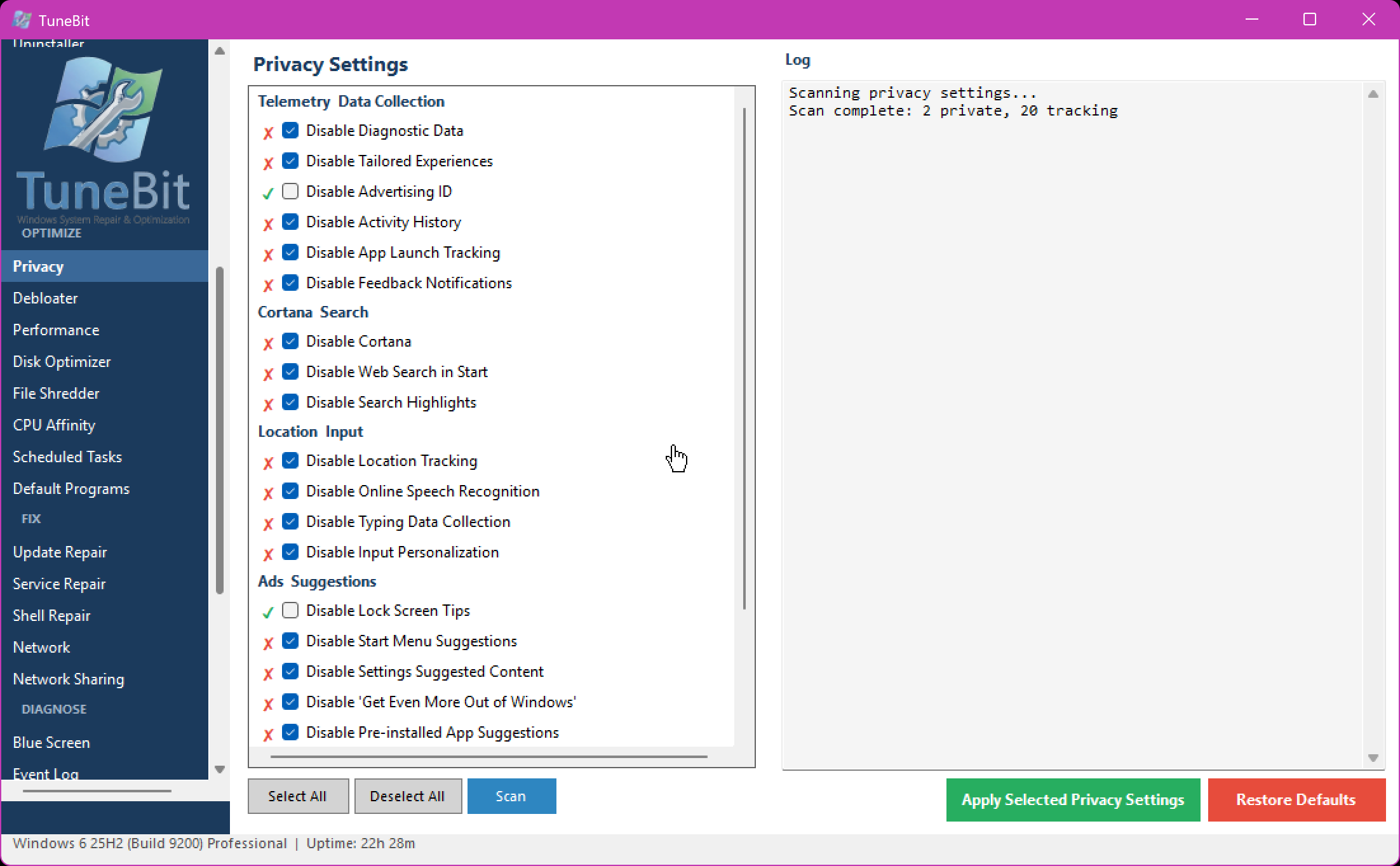Open Blue Screen diagnostics

click(105, 742)
